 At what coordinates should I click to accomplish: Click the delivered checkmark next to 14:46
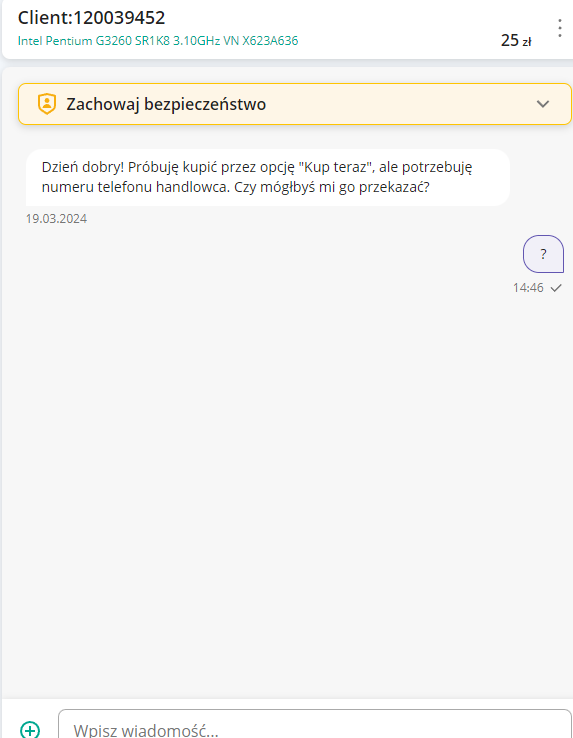pos(556,288)
